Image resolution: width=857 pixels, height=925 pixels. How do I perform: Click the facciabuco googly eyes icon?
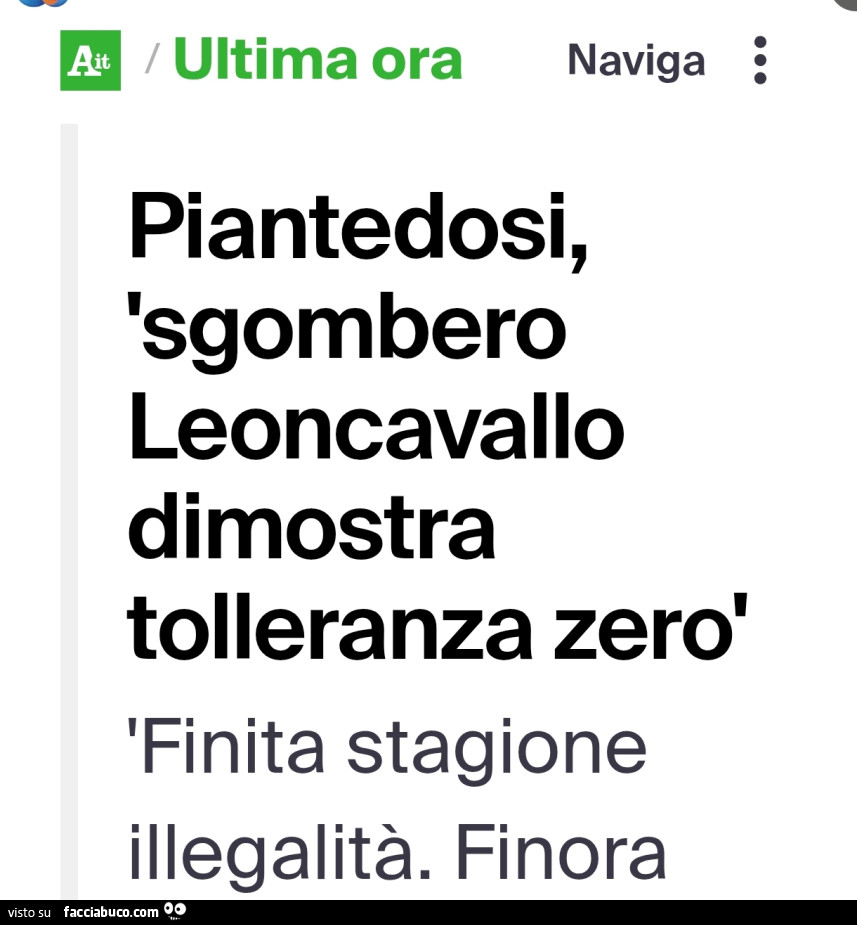[175, 911]
